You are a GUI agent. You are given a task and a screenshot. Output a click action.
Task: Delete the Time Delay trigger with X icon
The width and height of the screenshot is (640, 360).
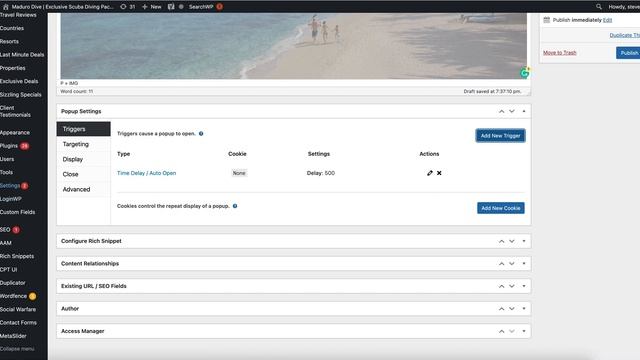coord(439,173)
